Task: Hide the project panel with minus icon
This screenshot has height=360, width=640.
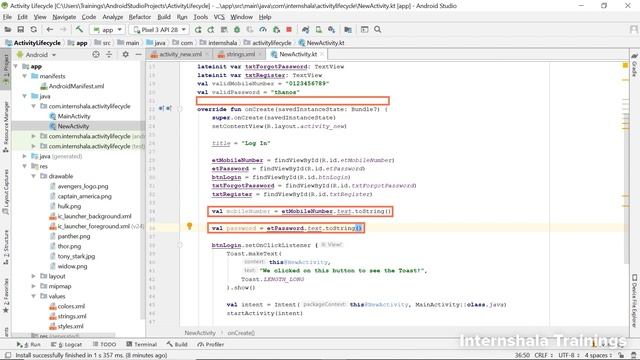Action: (x=138, y=54)
